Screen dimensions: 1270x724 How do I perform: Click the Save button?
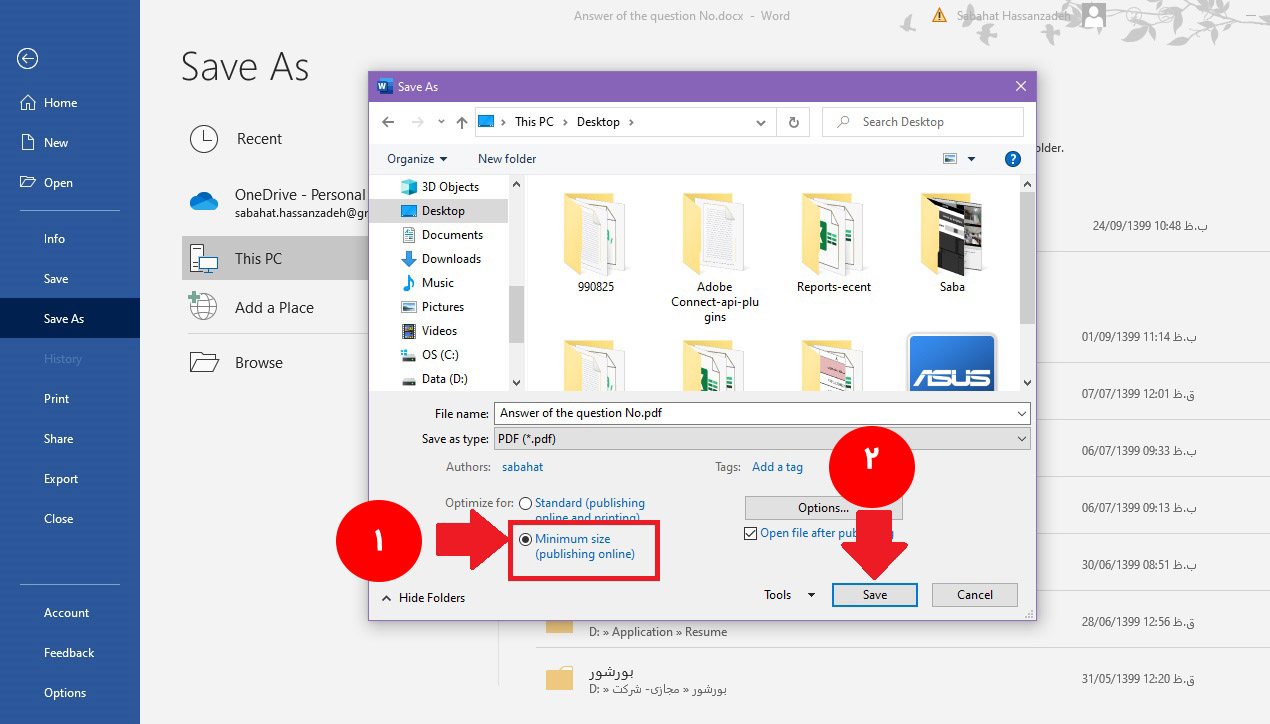coord(874,595)
